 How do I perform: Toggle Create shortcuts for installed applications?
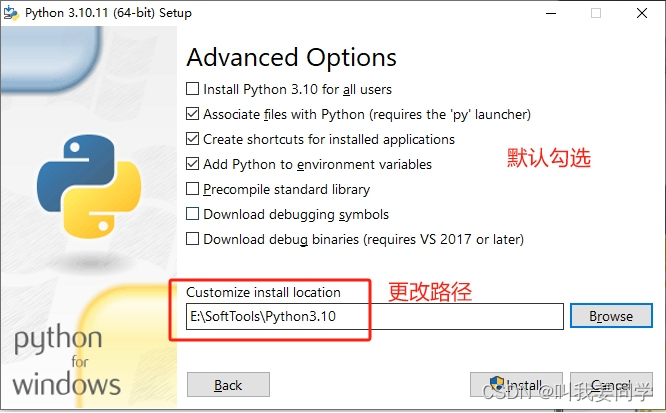tap(192, 139)
